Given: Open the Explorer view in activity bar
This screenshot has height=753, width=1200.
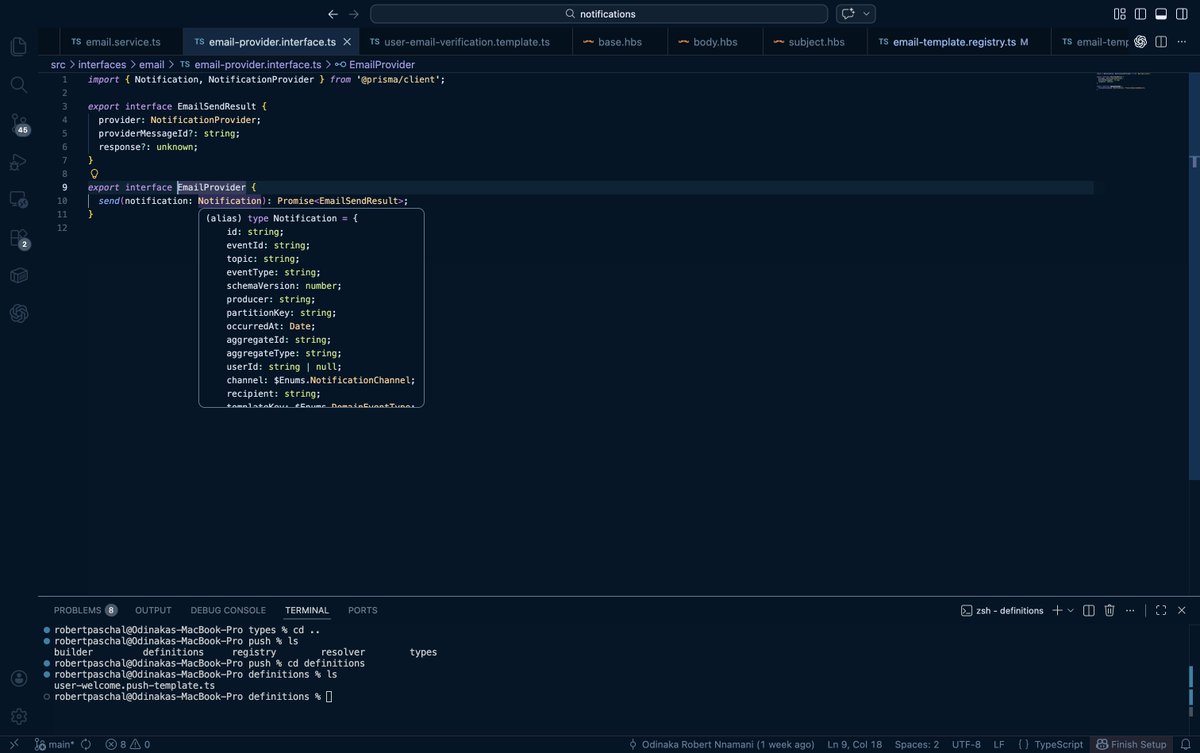Looking at the screenshot, I should [18, 47].
